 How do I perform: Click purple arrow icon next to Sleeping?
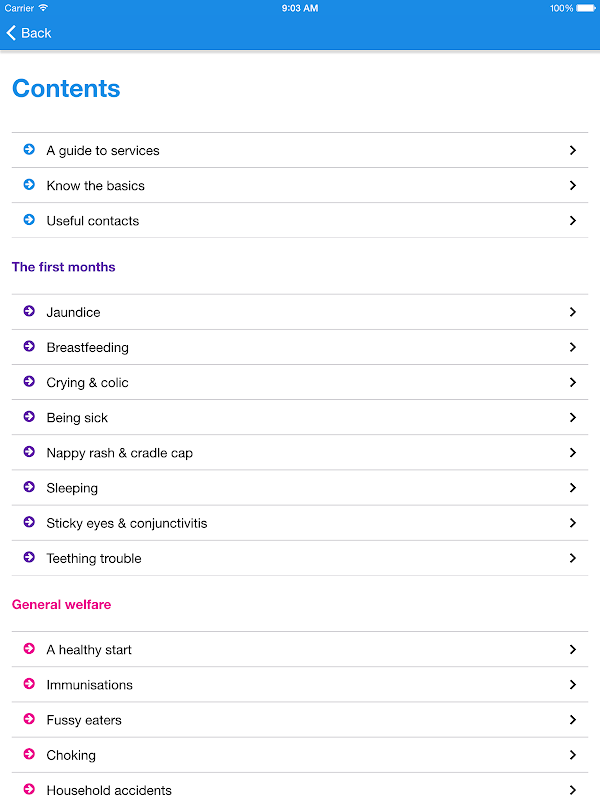coord(29,488)
